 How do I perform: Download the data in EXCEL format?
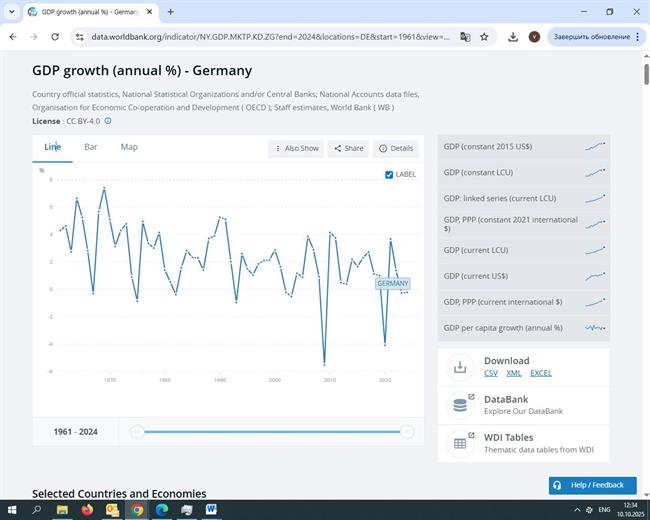click(540, 373)
